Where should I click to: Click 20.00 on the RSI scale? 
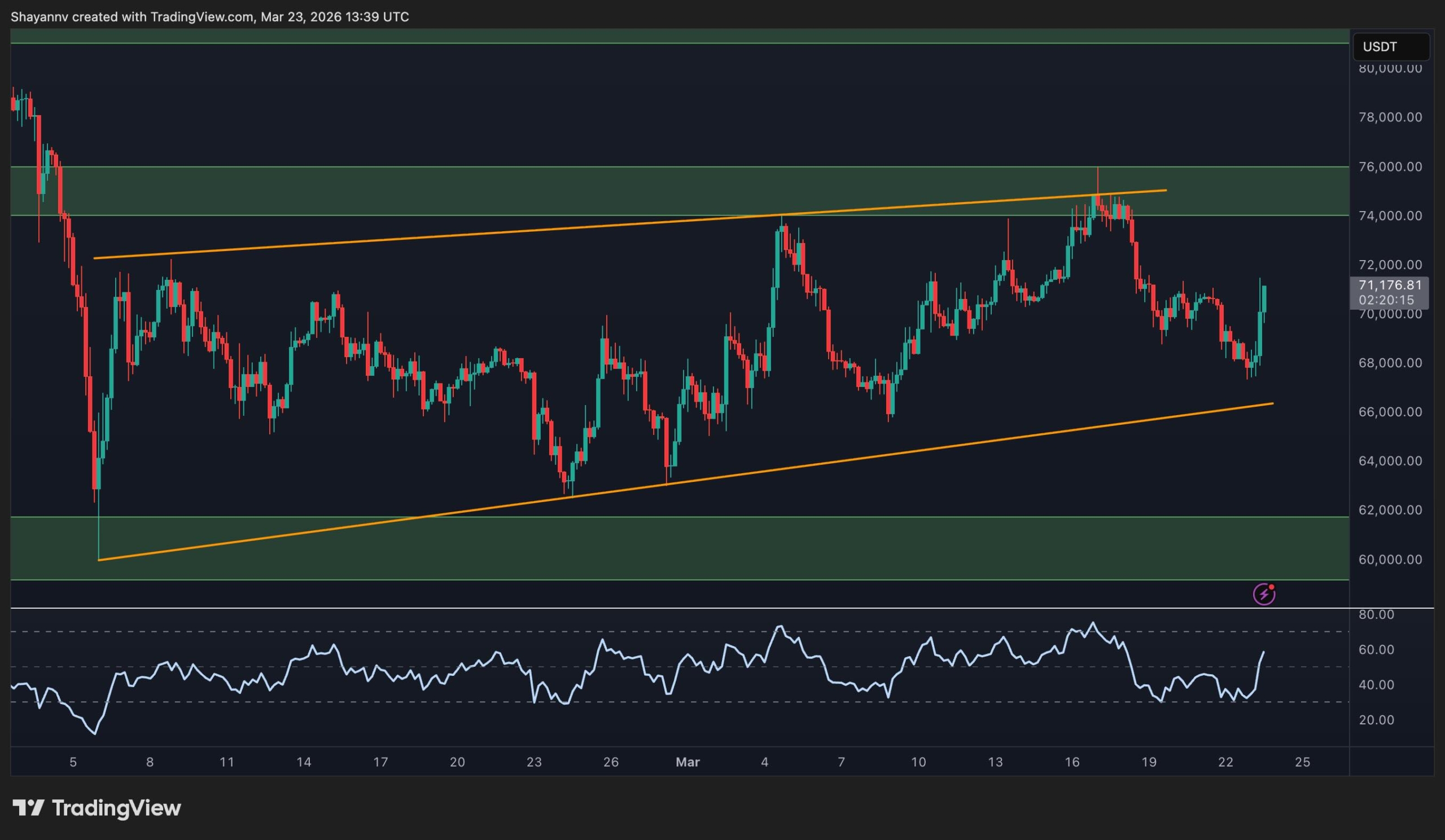coord(1376,720)
